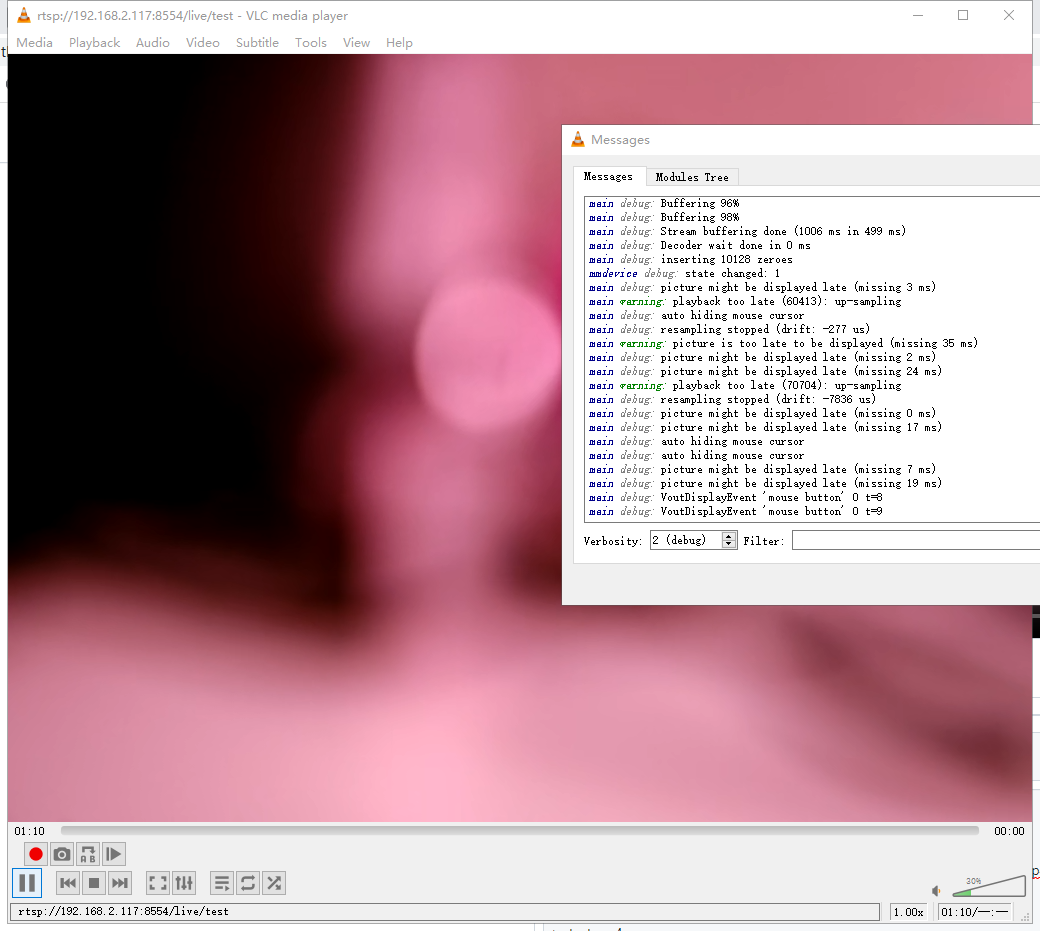Open the Tools menu

click(310, 42)
